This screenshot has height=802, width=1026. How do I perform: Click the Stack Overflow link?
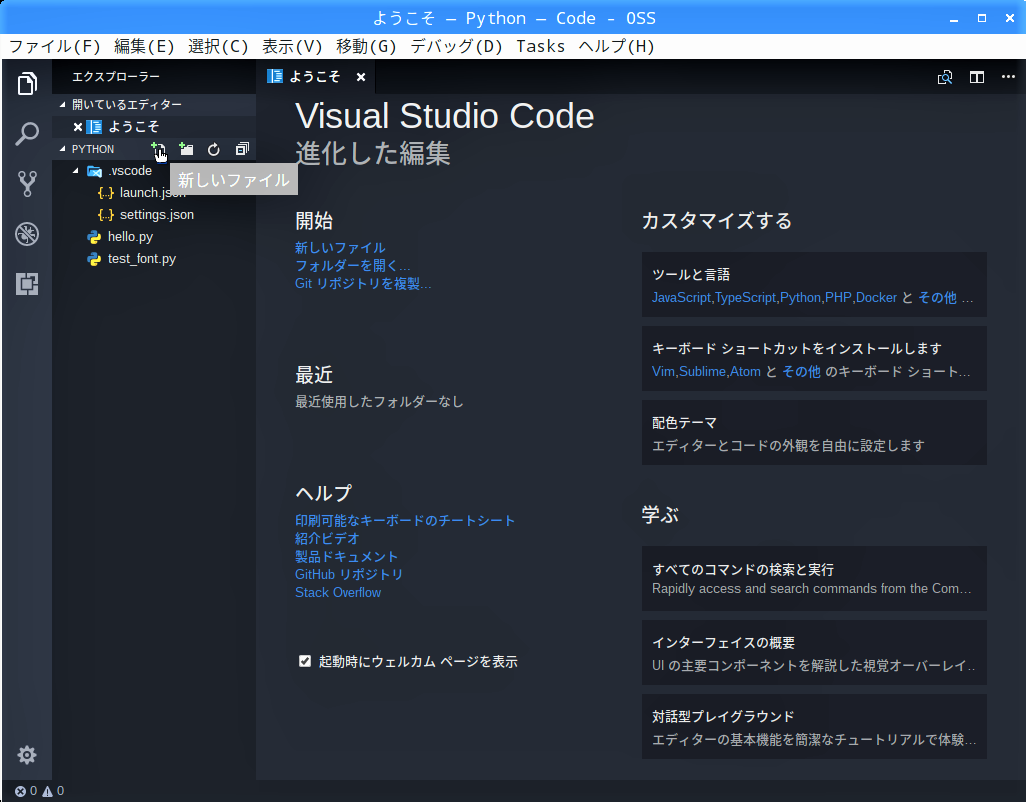(338, 592)
